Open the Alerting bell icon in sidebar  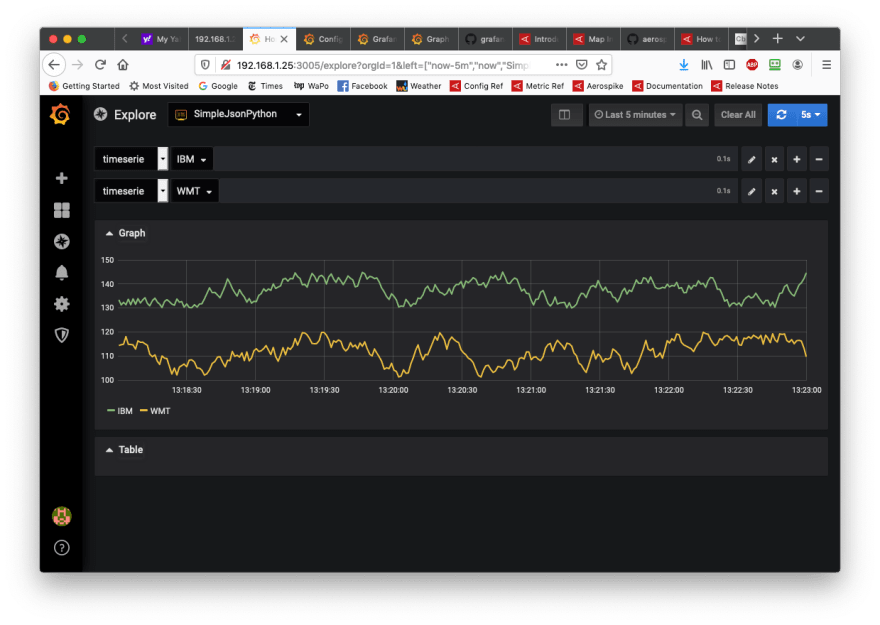coord(62,273)
